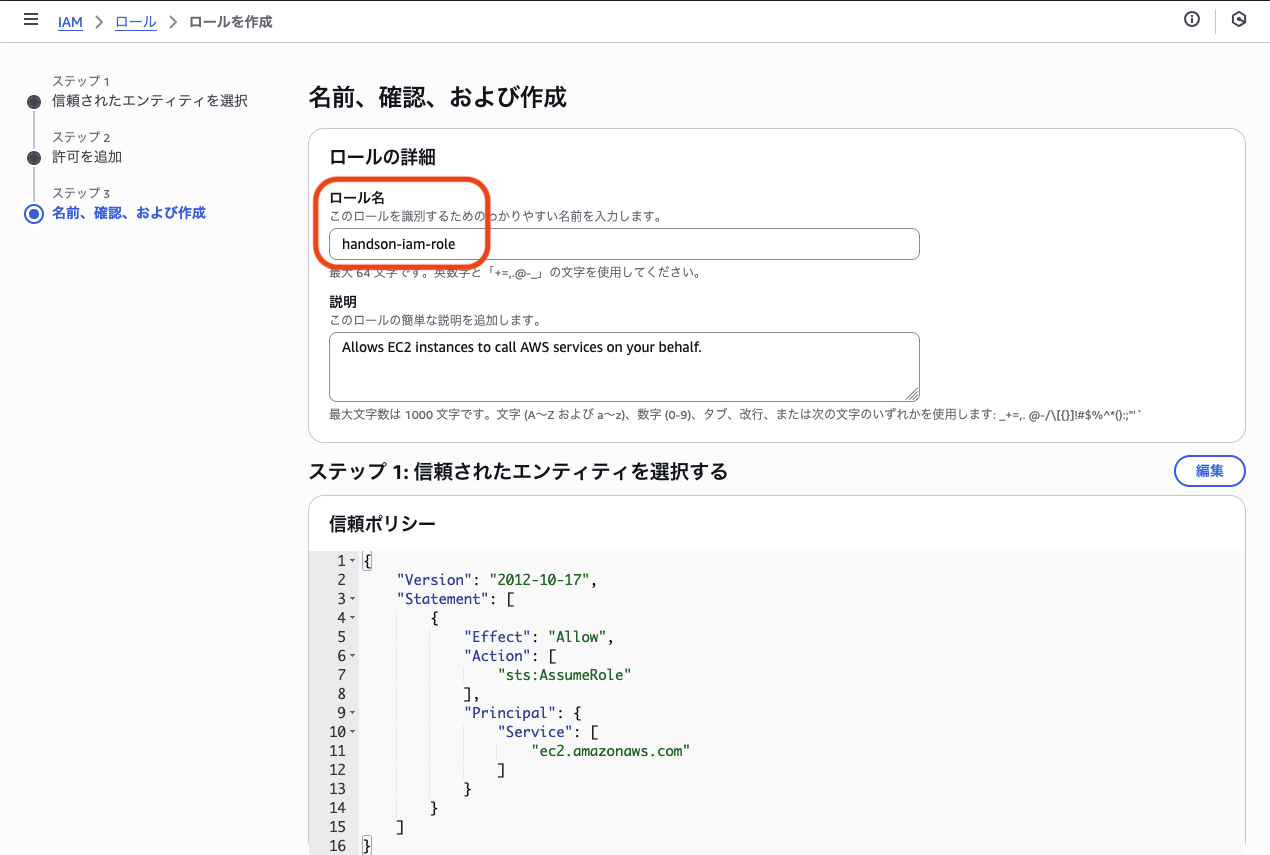The image size is (1270, 855).
Task: Click line number 16 in the code gutter
Action: (x=338, y=846)
